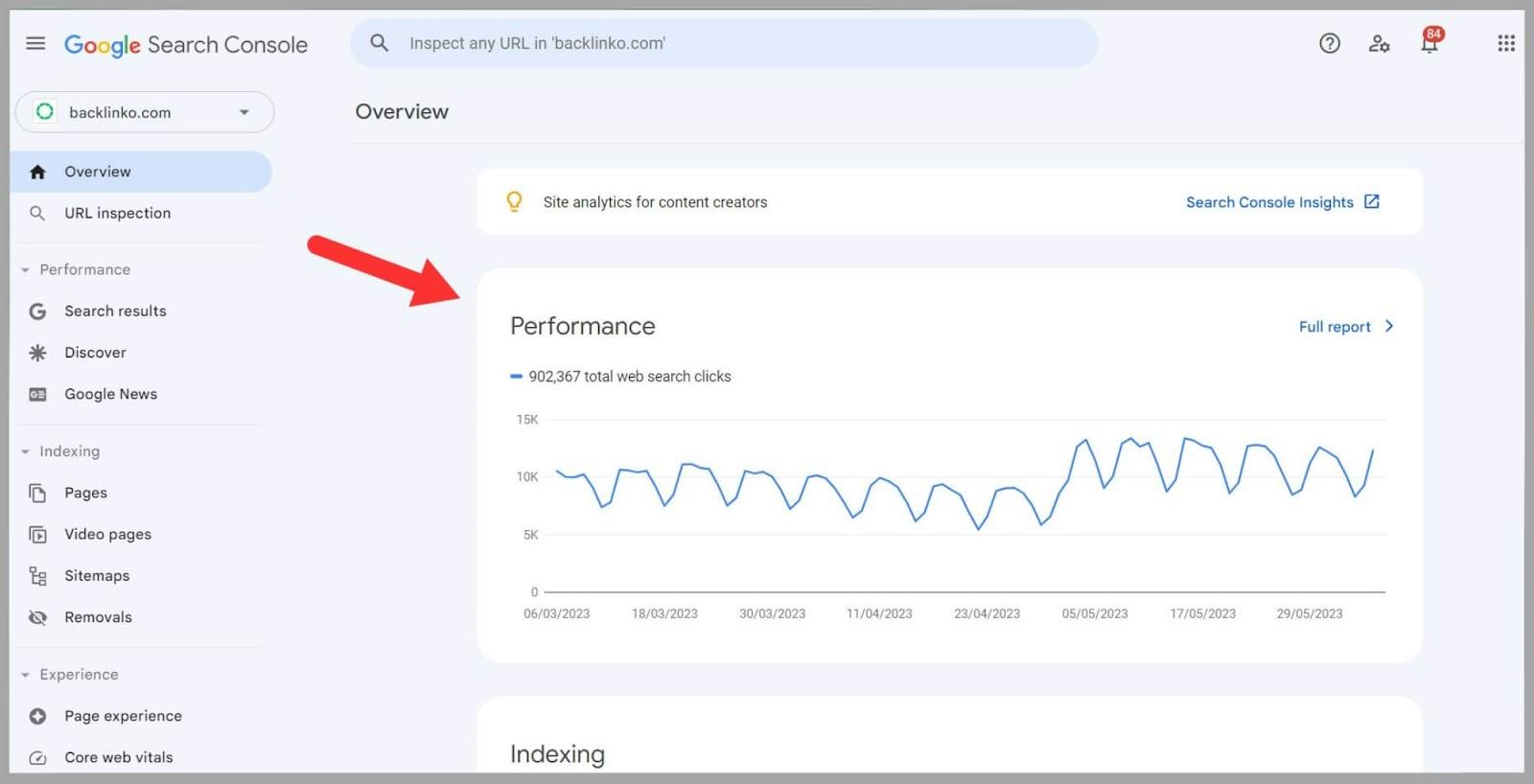Click the Sitemaps icon in sidebar
1534x784 pixels.
(37, 576)
